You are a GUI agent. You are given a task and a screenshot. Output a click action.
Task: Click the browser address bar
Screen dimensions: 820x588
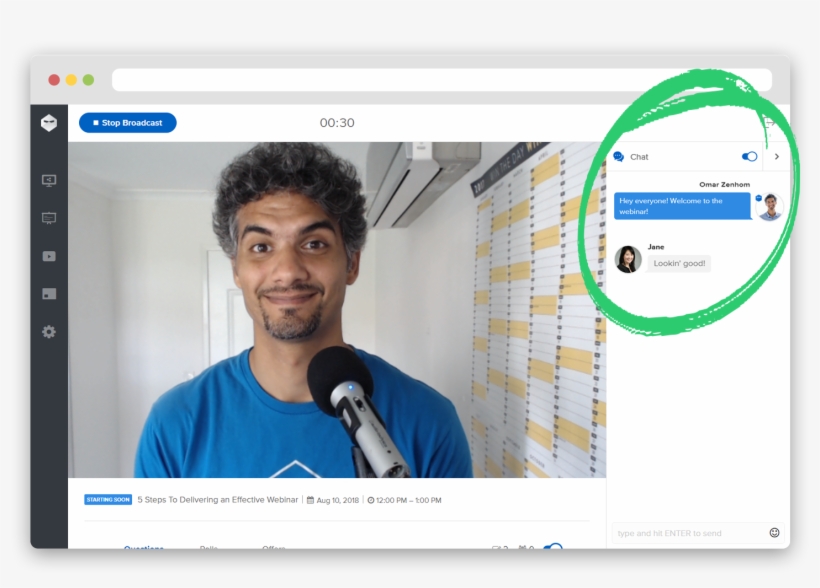point(441,80)
